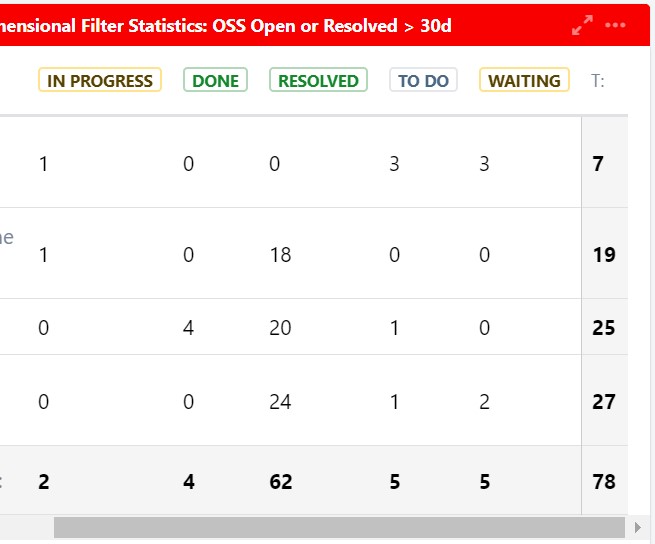655x544 pixels.
Task: Open the RESOLVED count 24
Action: pyautogui.click(x=280, y=402)
